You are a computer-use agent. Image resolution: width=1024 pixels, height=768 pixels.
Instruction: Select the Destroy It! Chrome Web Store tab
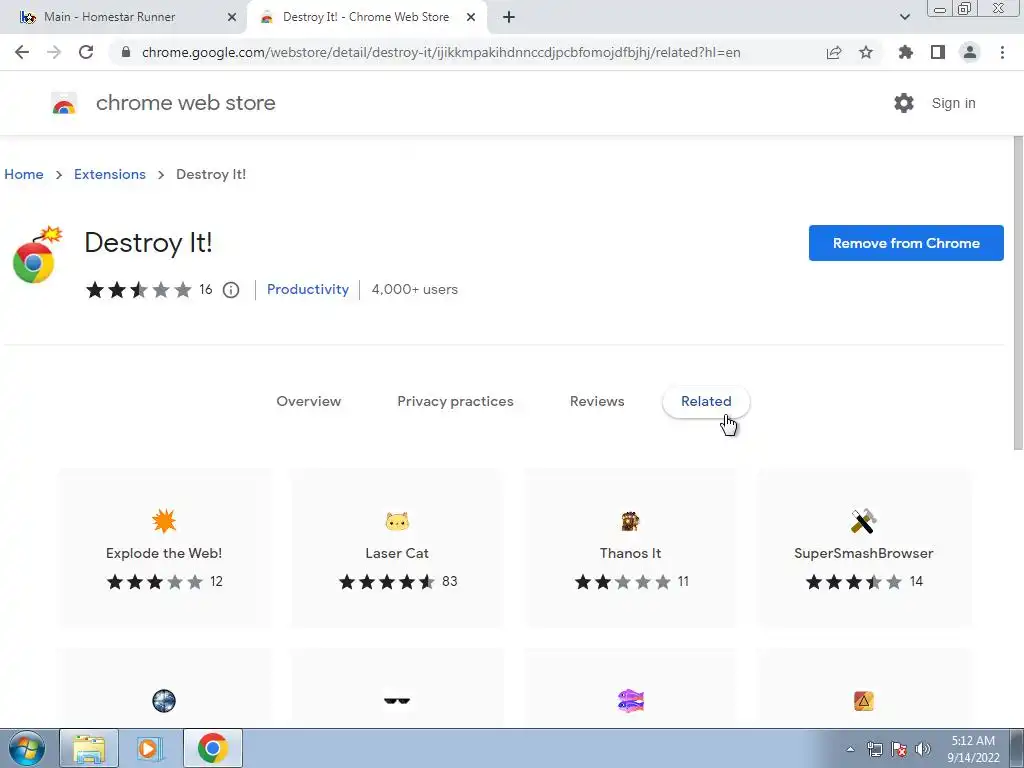tap(366, 18)
